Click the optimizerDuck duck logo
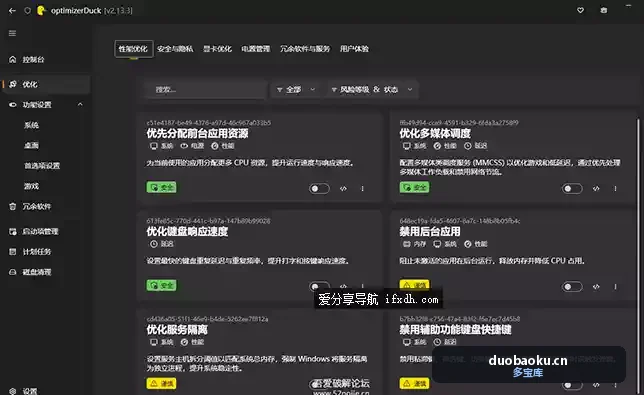Image resolution: width=644 pixels, height=395 pixels. tap(41, 10)
